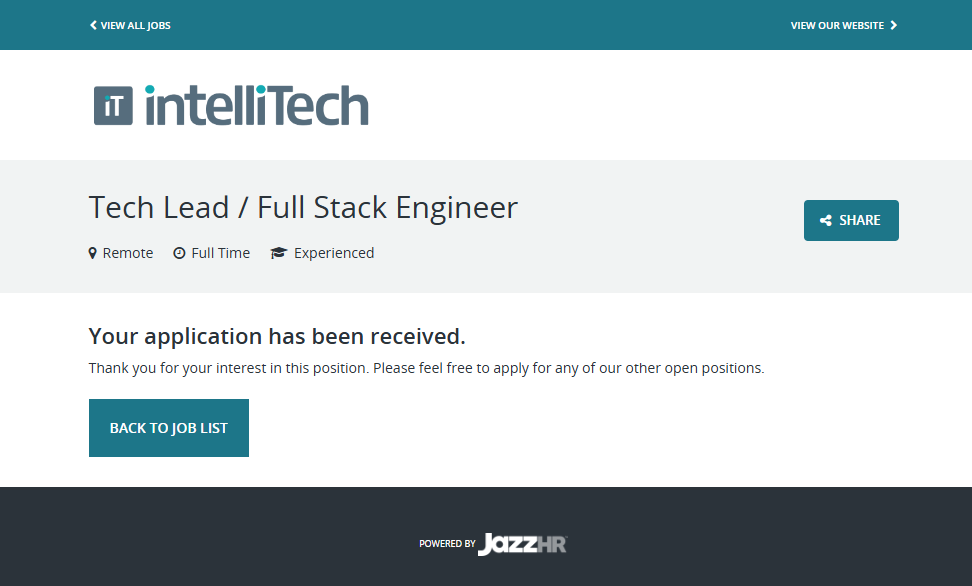Click the left chevron beside View All Jobs
Image resolution: width=972 pixels, height=586 pixels.
coord(93,25)
